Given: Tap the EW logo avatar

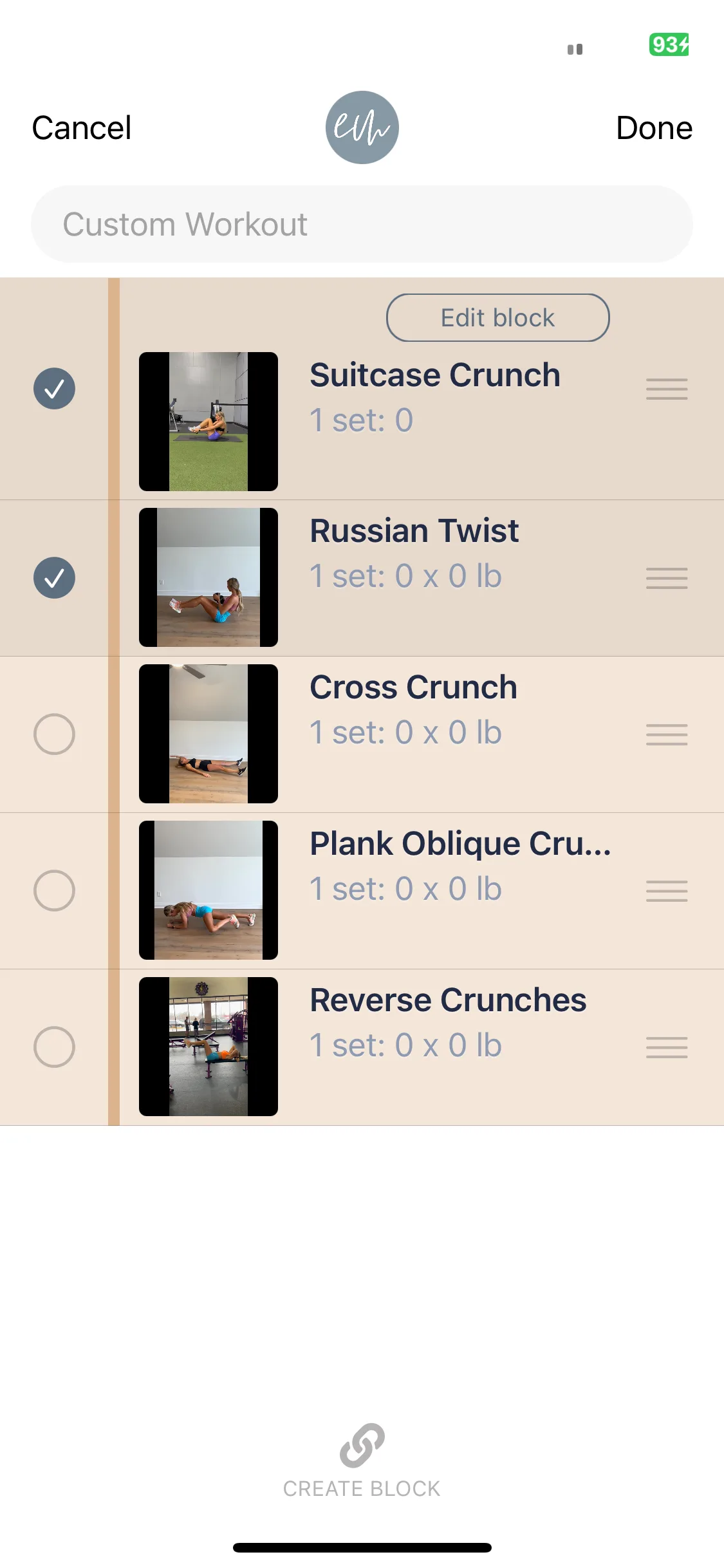Looking at the screenshot, I should 362,127.
